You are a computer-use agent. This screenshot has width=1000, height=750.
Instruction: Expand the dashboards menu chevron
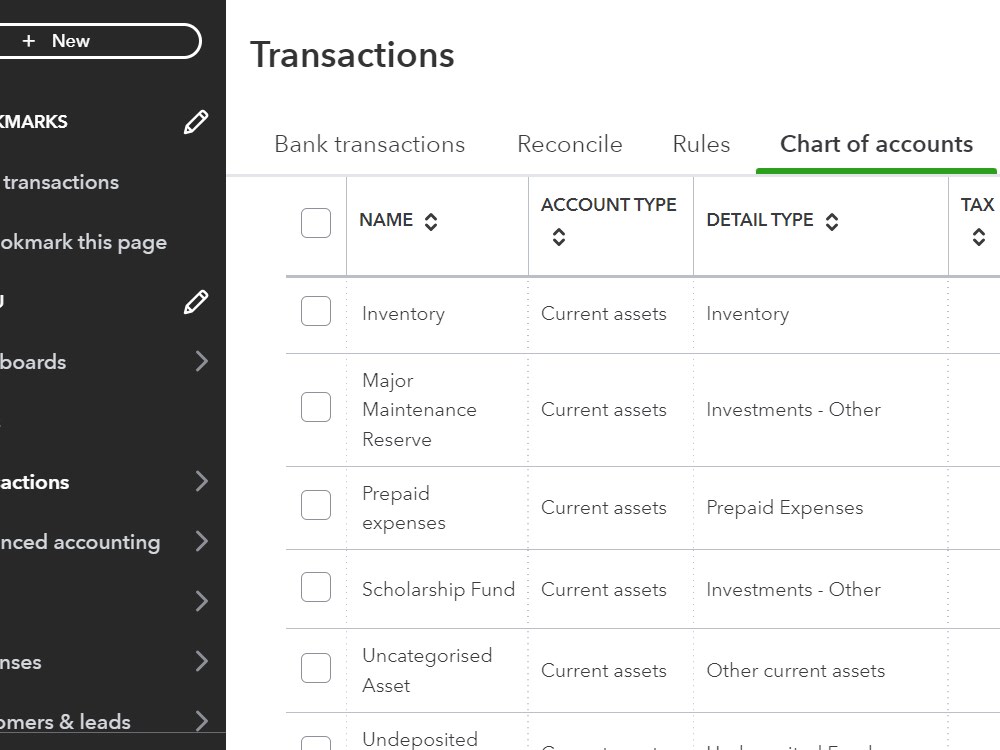click(202, 361)
